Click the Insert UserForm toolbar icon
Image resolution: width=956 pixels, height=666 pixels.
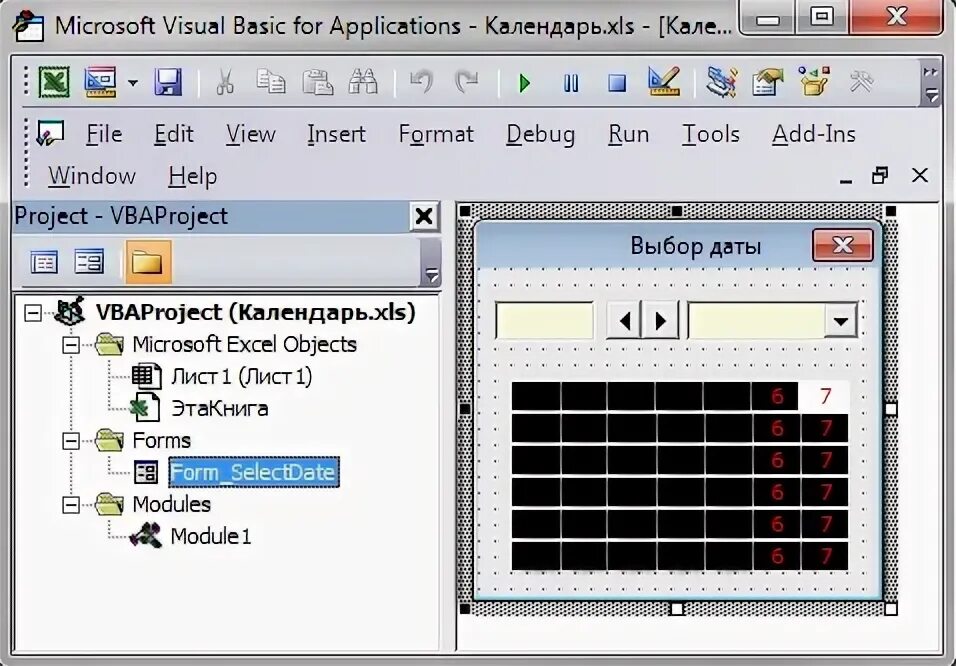pos(101,82)
